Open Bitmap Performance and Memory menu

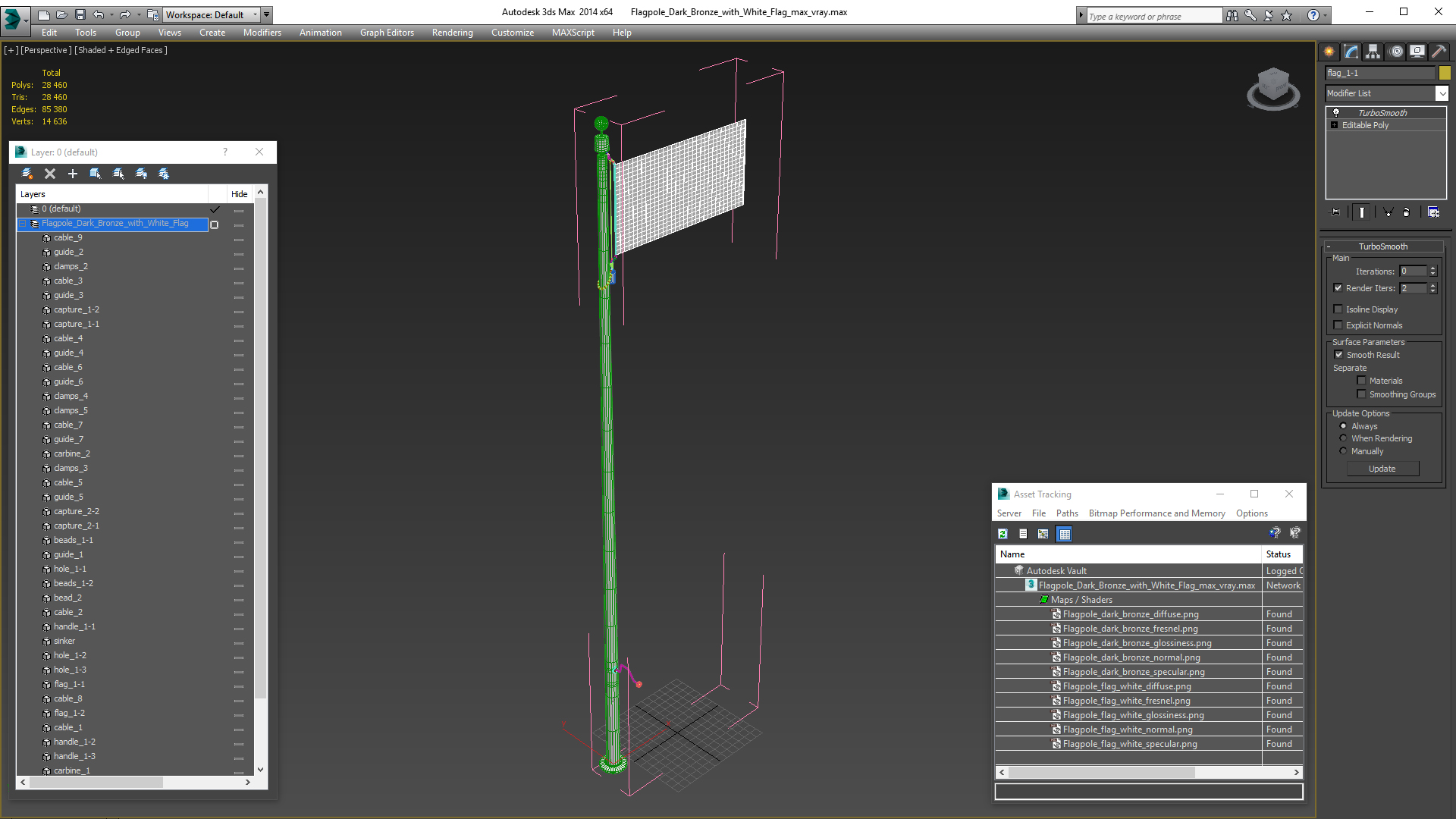(x=1156, y=513)
